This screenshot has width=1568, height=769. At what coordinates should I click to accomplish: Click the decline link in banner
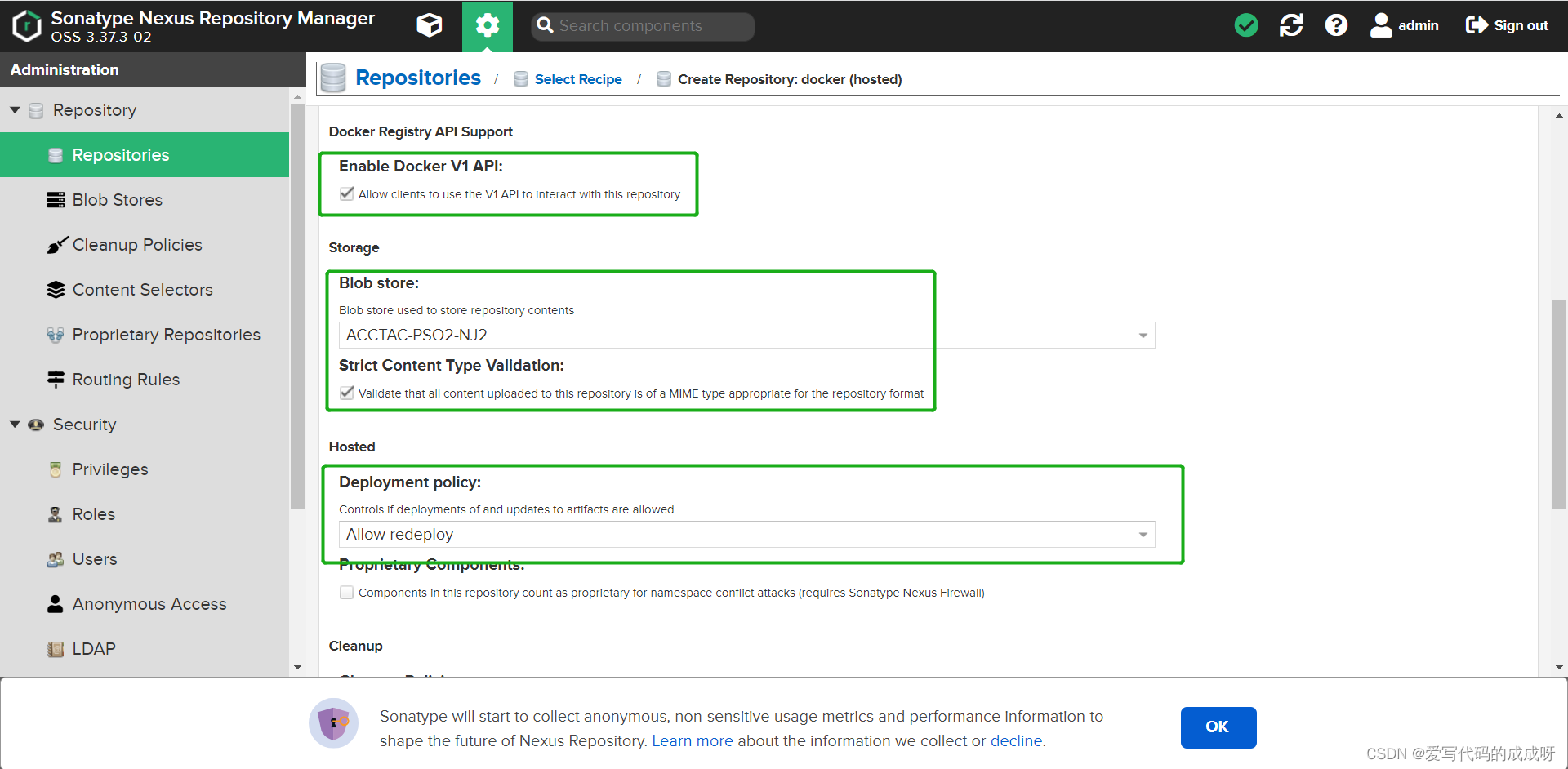[x=1016, y=740]
